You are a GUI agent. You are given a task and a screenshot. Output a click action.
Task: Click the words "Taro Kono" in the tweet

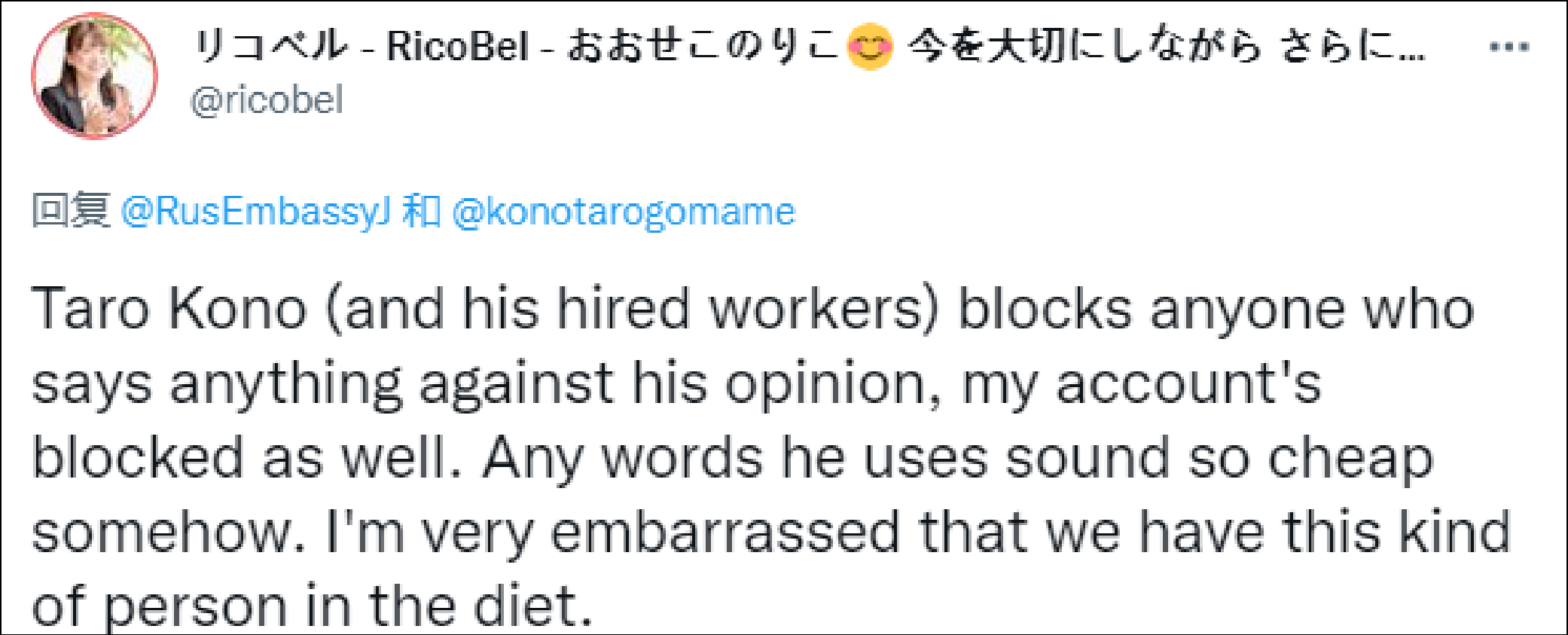[x=169, y=309]
